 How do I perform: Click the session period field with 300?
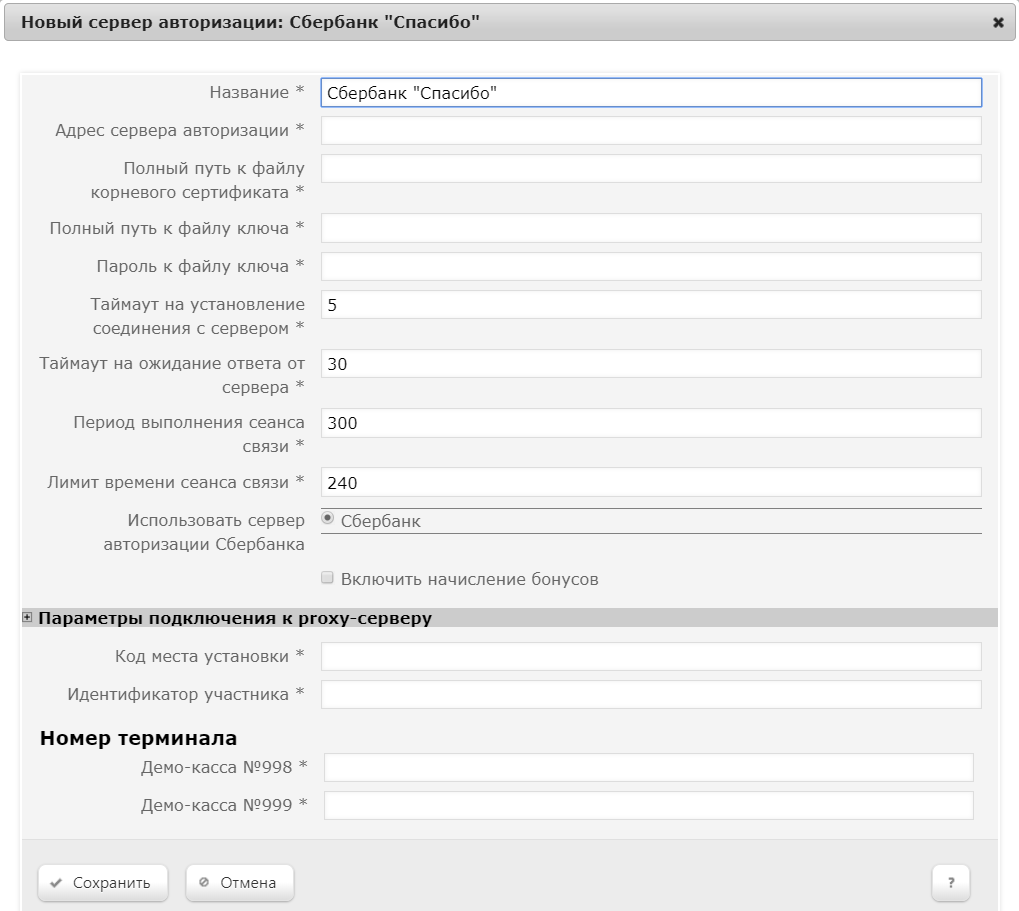(x=651, y=423)
